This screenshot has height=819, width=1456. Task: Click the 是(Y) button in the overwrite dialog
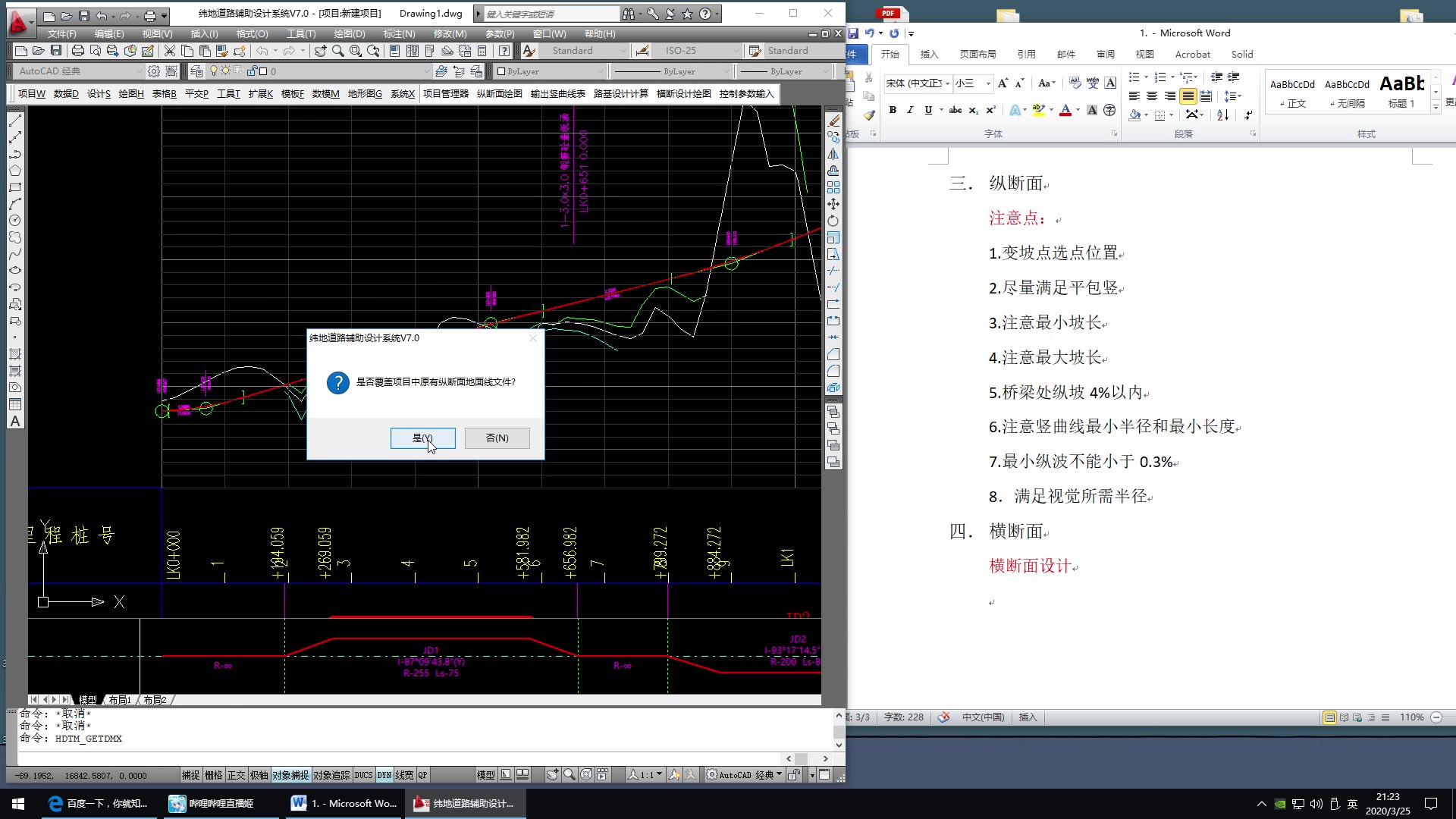[x=422, y=438]
